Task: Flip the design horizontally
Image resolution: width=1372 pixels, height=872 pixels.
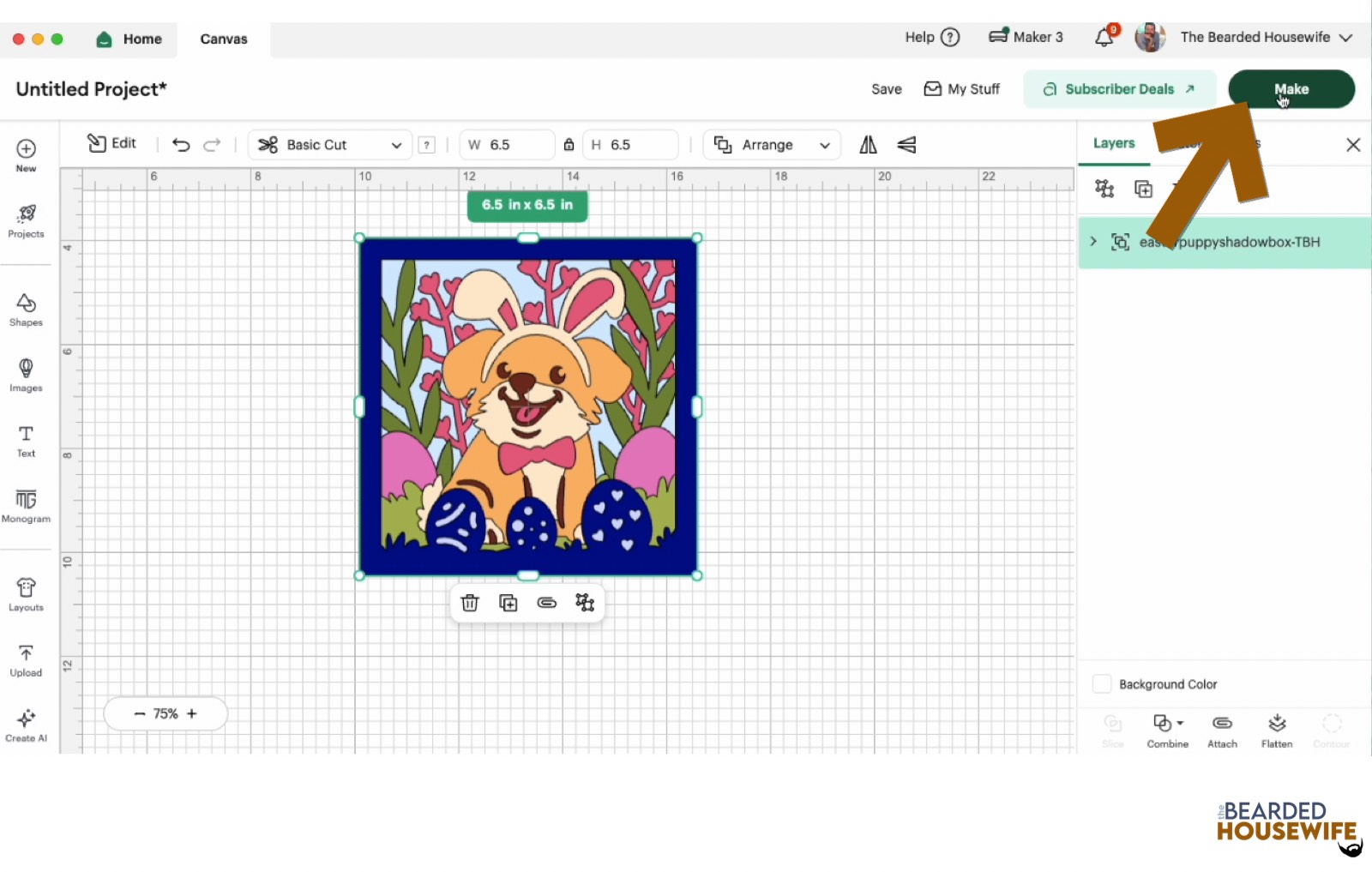Action: coord(868,145)
